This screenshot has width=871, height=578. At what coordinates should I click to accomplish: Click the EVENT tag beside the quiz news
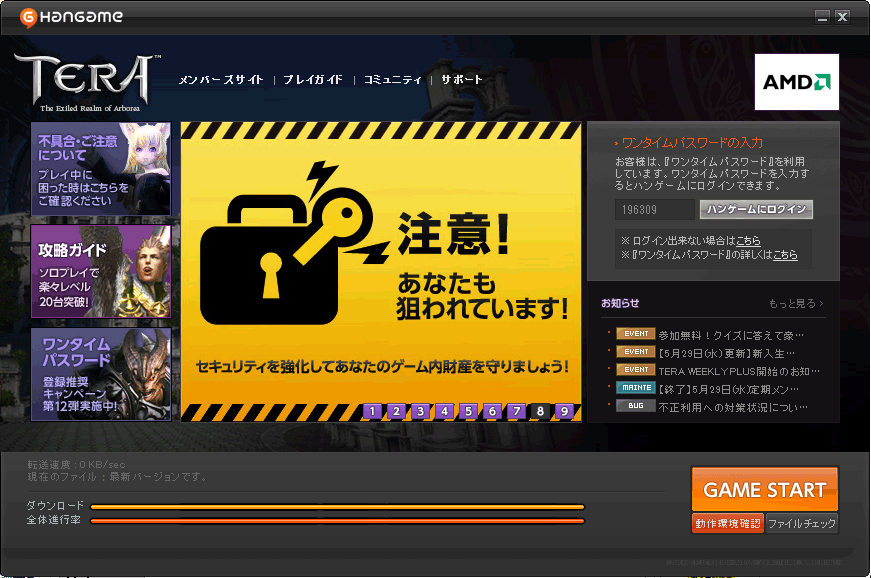635,334
